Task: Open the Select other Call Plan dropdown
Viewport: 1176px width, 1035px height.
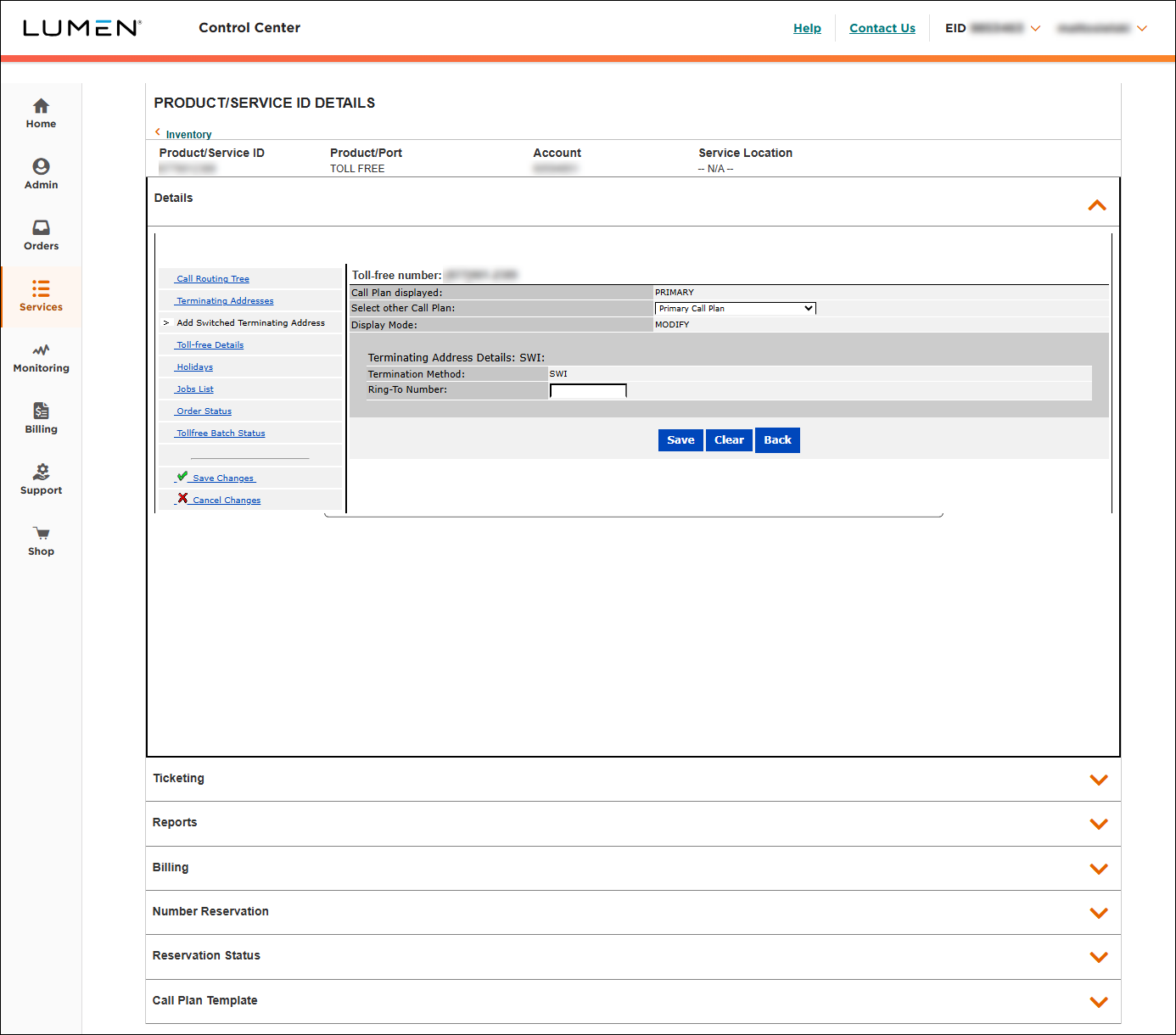Action: click(735, 308)
